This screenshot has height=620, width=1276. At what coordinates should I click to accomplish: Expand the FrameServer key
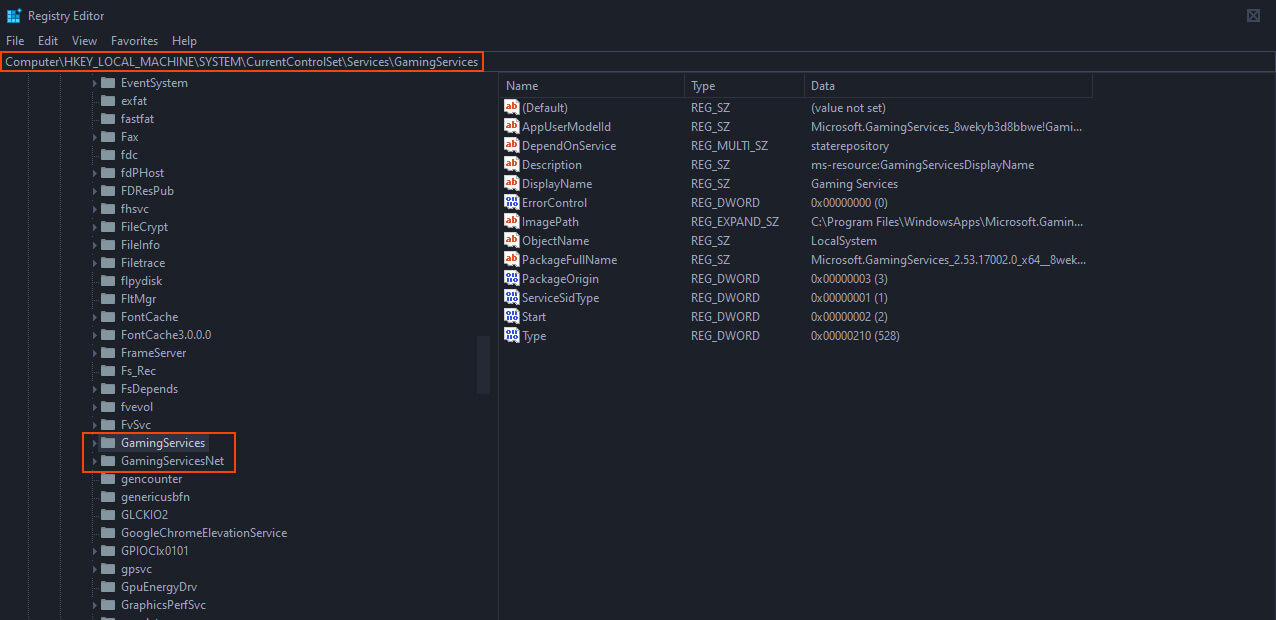pyautogui.click(x=95, y=353)
